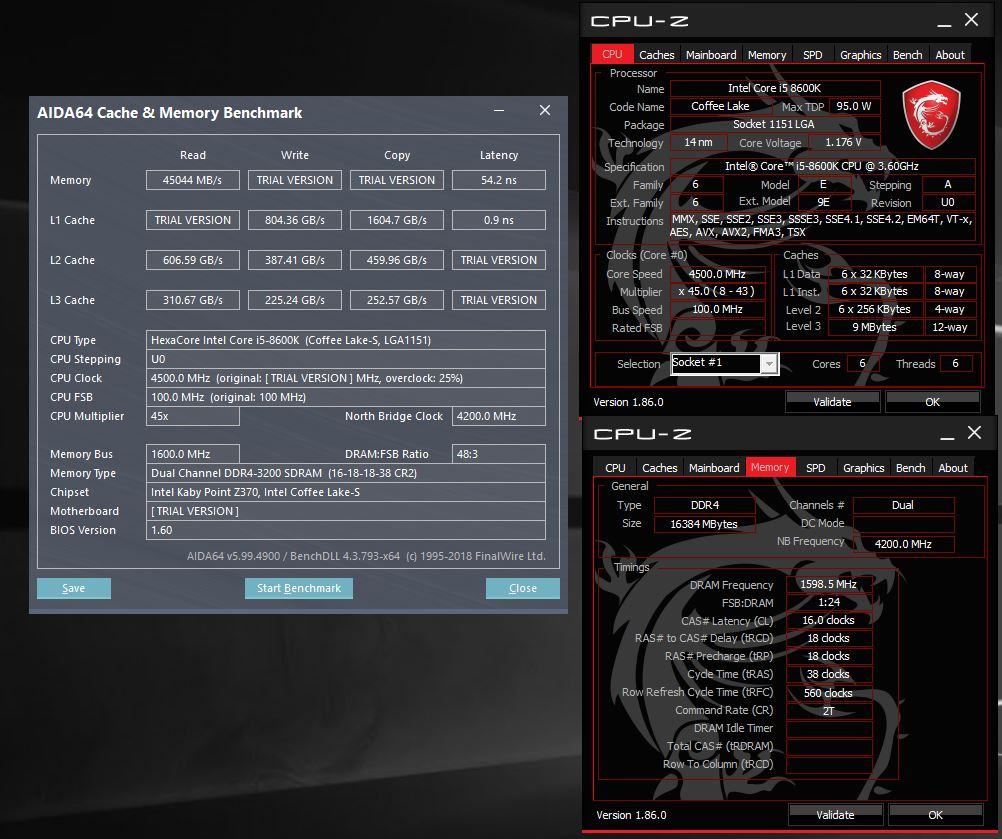Click Memory Bus 1600.0 MHz field

tap(192, 454)
